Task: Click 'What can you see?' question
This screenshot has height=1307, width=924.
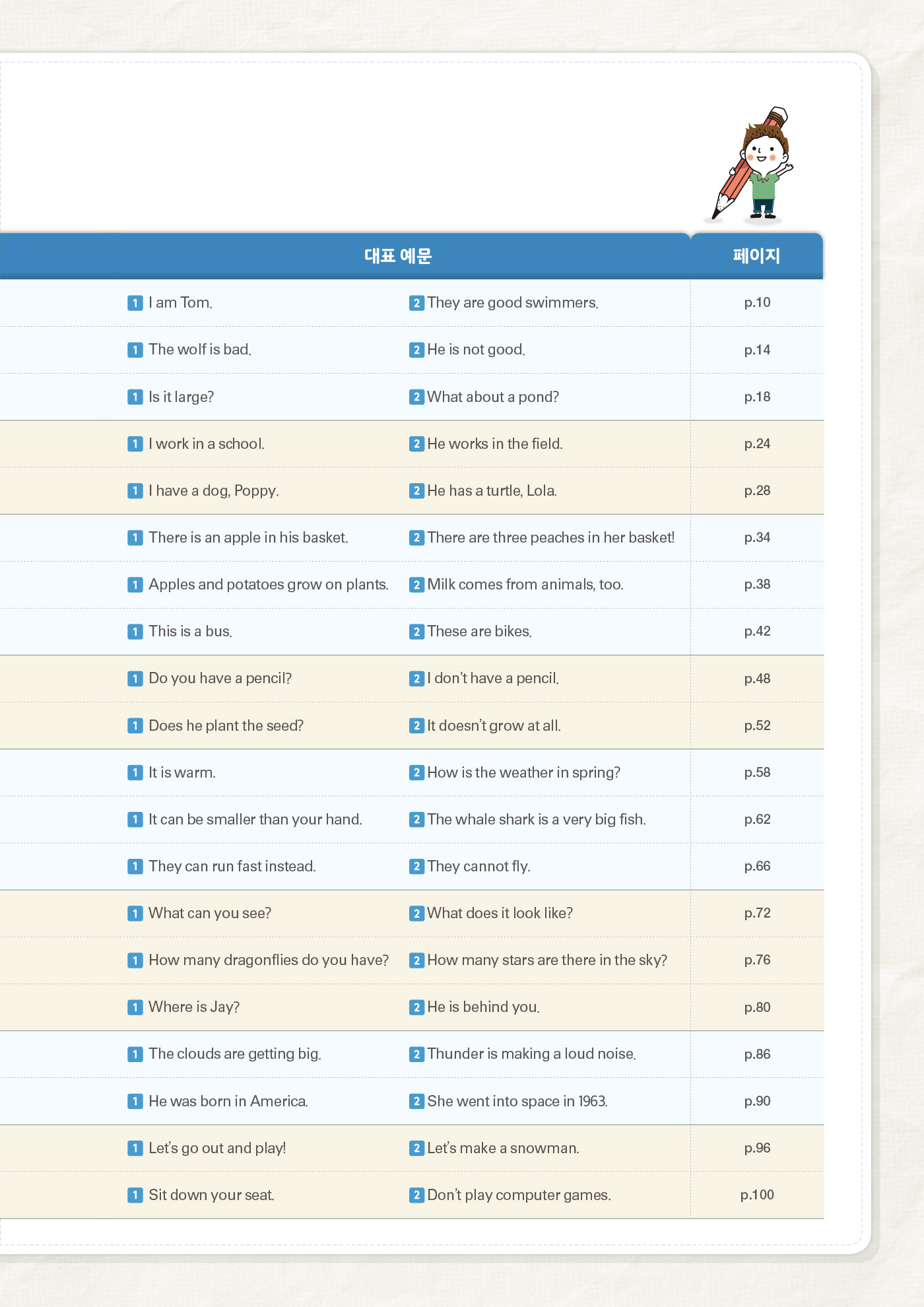Action: click(210, 913)
